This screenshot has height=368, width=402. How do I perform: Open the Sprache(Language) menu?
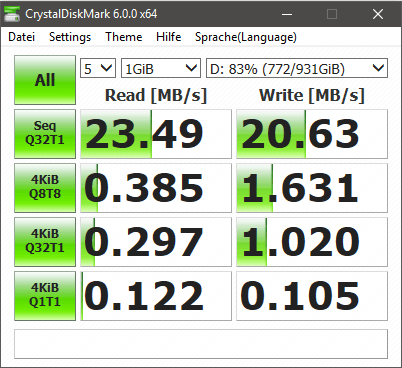point(246,37)
